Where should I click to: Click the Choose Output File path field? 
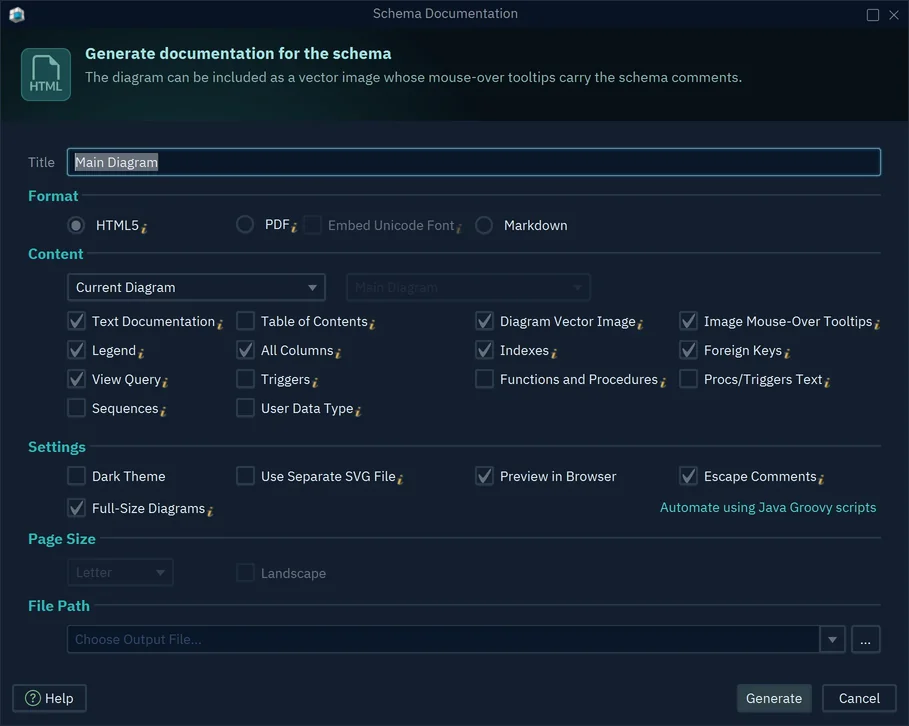pyautogui.click(x=443, y=640)
